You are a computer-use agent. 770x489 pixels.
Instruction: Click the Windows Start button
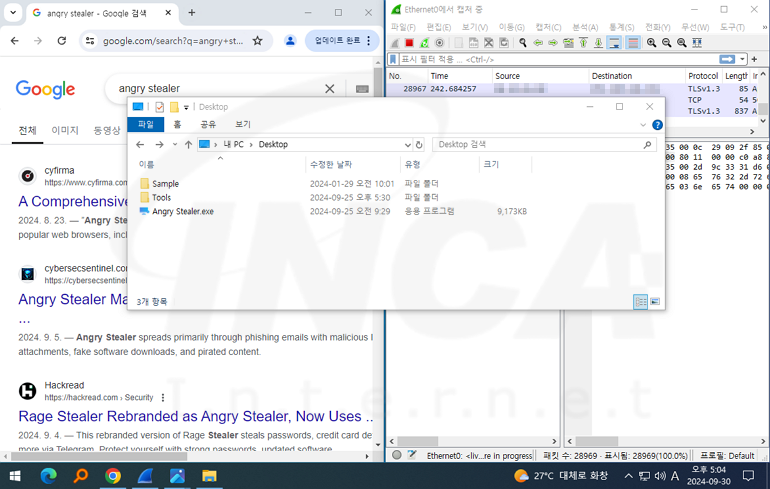click(x=15, y=475)
